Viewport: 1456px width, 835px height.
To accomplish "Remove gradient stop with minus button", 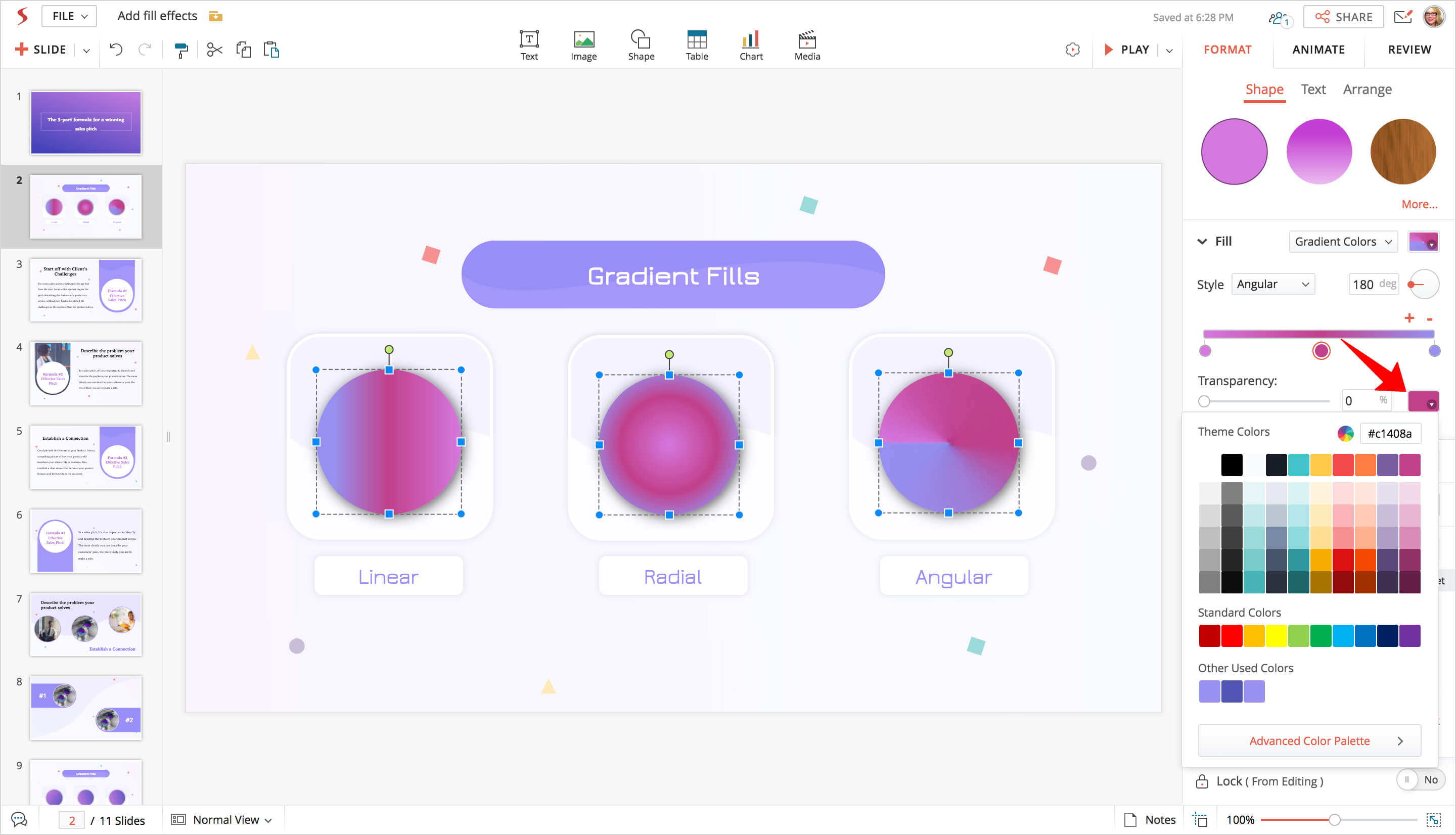I will click(x=1430, y=319).
